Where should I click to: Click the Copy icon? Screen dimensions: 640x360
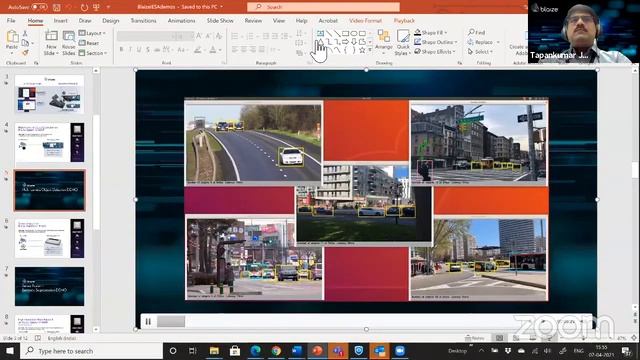(x=25, y=43)
